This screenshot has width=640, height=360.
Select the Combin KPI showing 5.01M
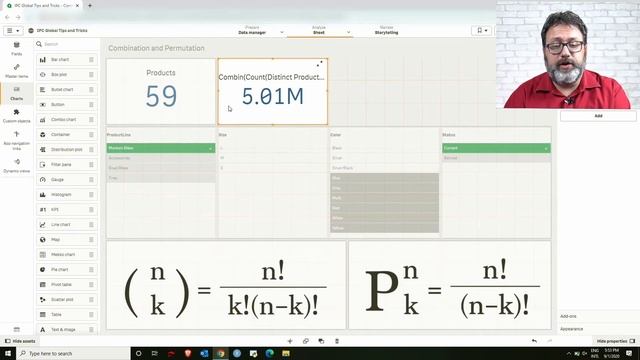pos(273,91)
